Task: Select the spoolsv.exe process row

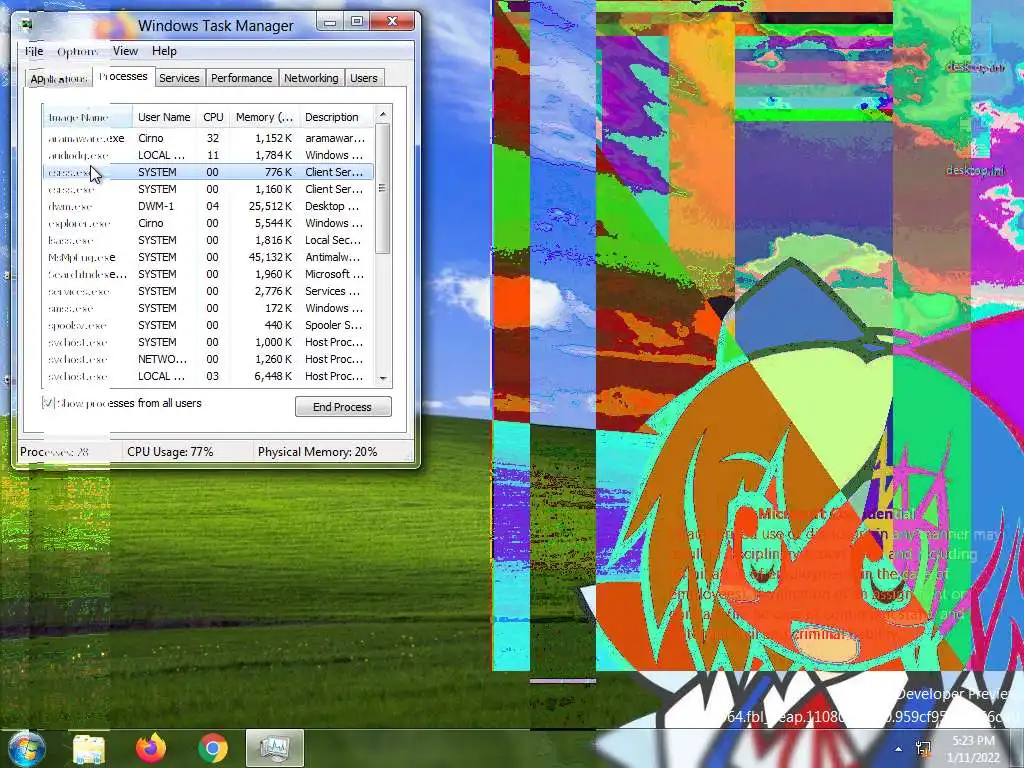Action: 209,325
